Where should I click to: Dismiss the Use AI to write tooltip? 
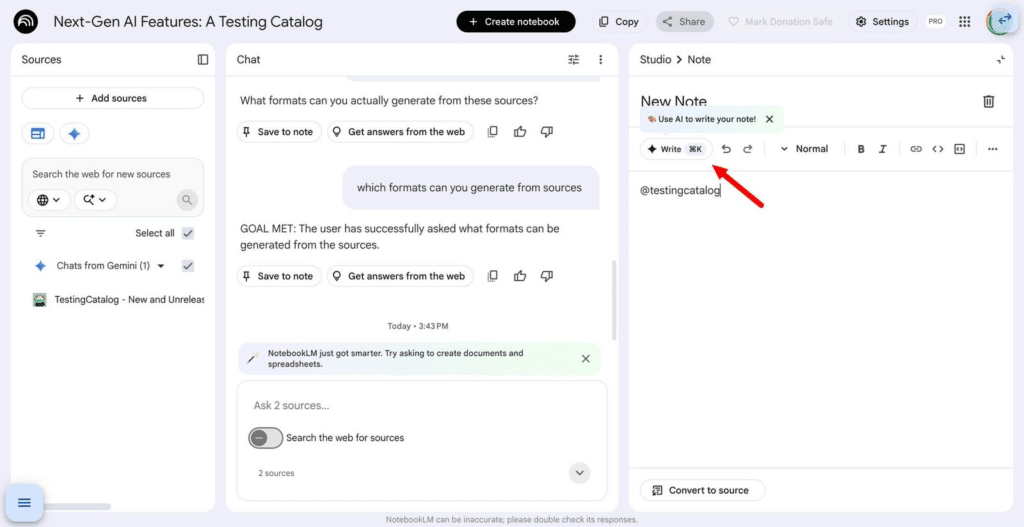(769, 120)
